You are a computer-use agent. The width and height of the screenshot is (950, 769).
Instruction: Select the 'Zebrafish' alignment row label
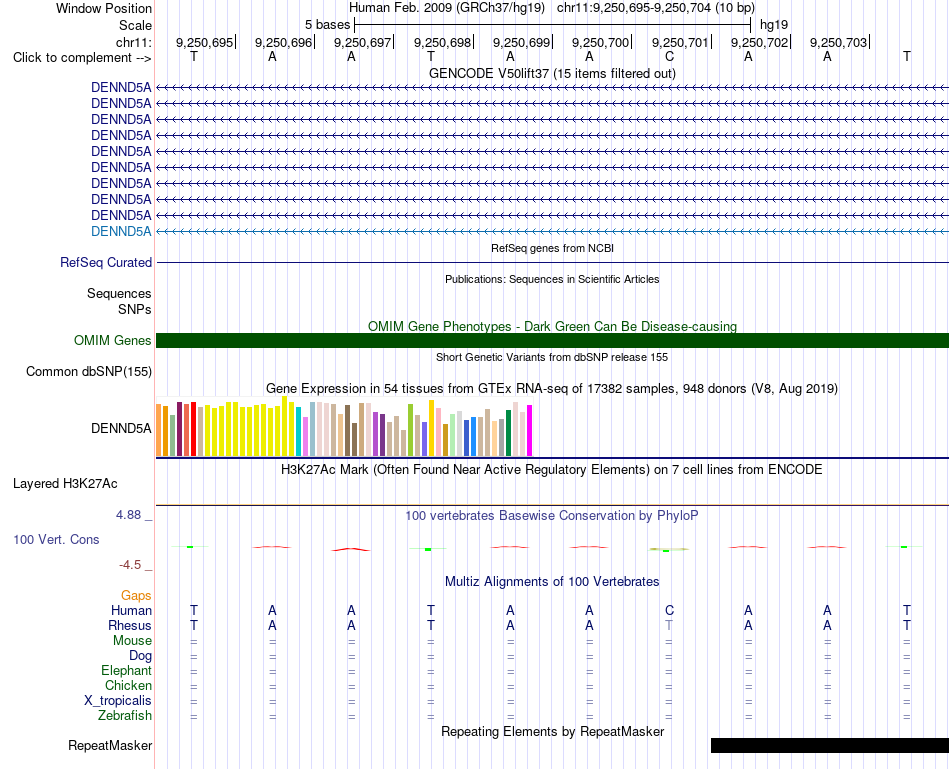click(x=125, y=716)
